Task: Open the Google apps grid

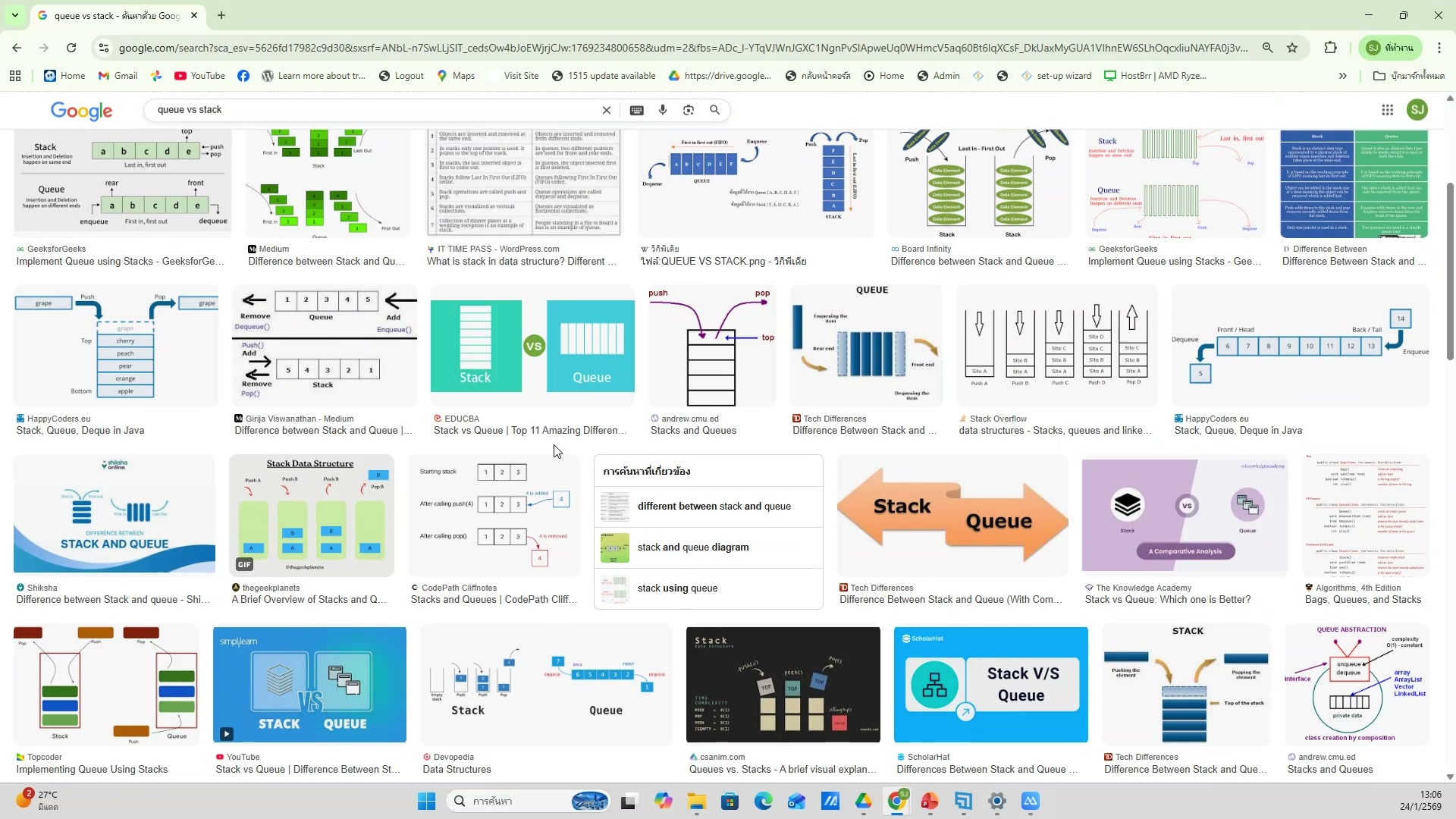Action: point(1387,110)
